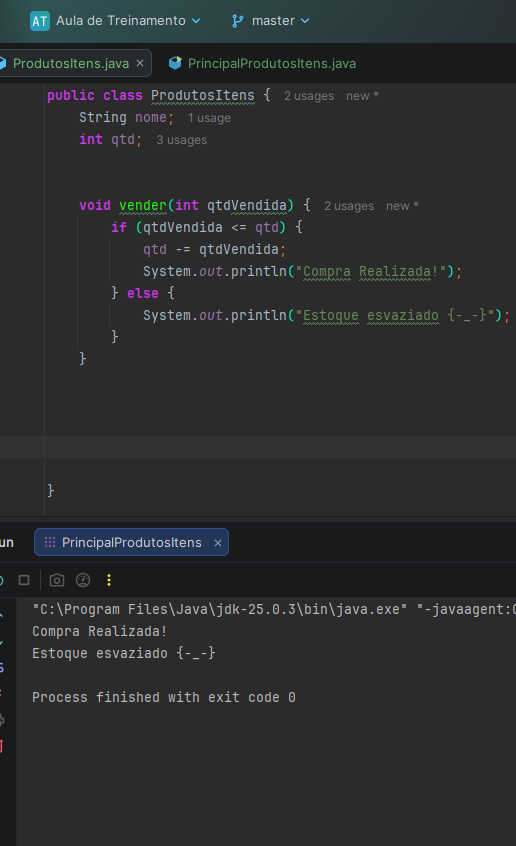Click the vender method name in code
Image resolution: width=516 pixels, height=846 pixels.
[x=142, y=206]
